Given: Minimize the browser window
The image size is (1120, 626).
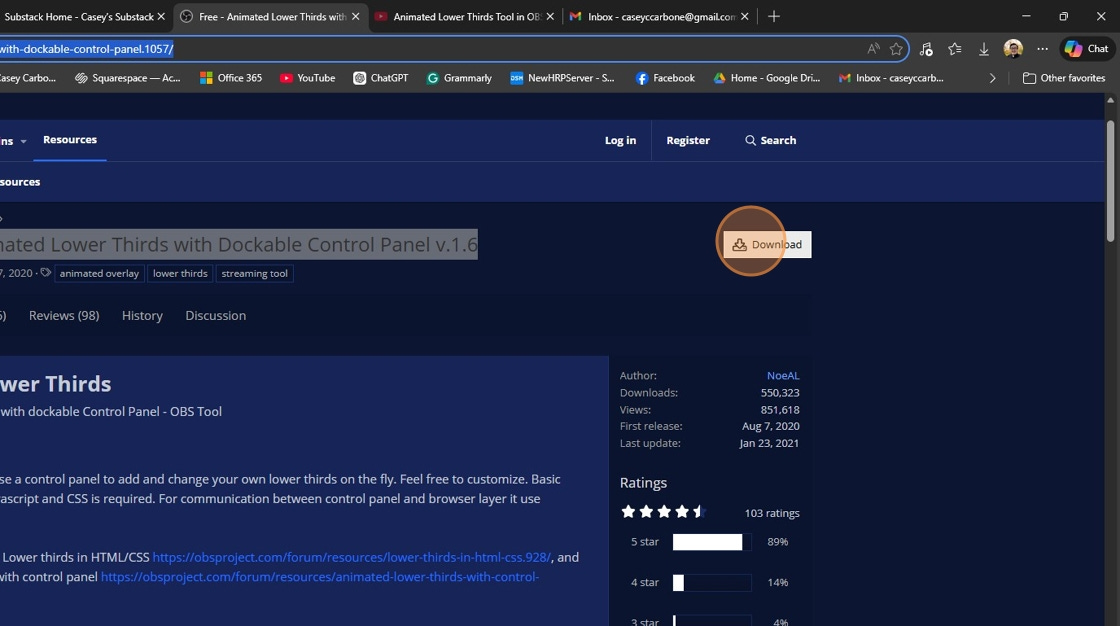Looking at the screenshot, I should (x=1026, y=16).
